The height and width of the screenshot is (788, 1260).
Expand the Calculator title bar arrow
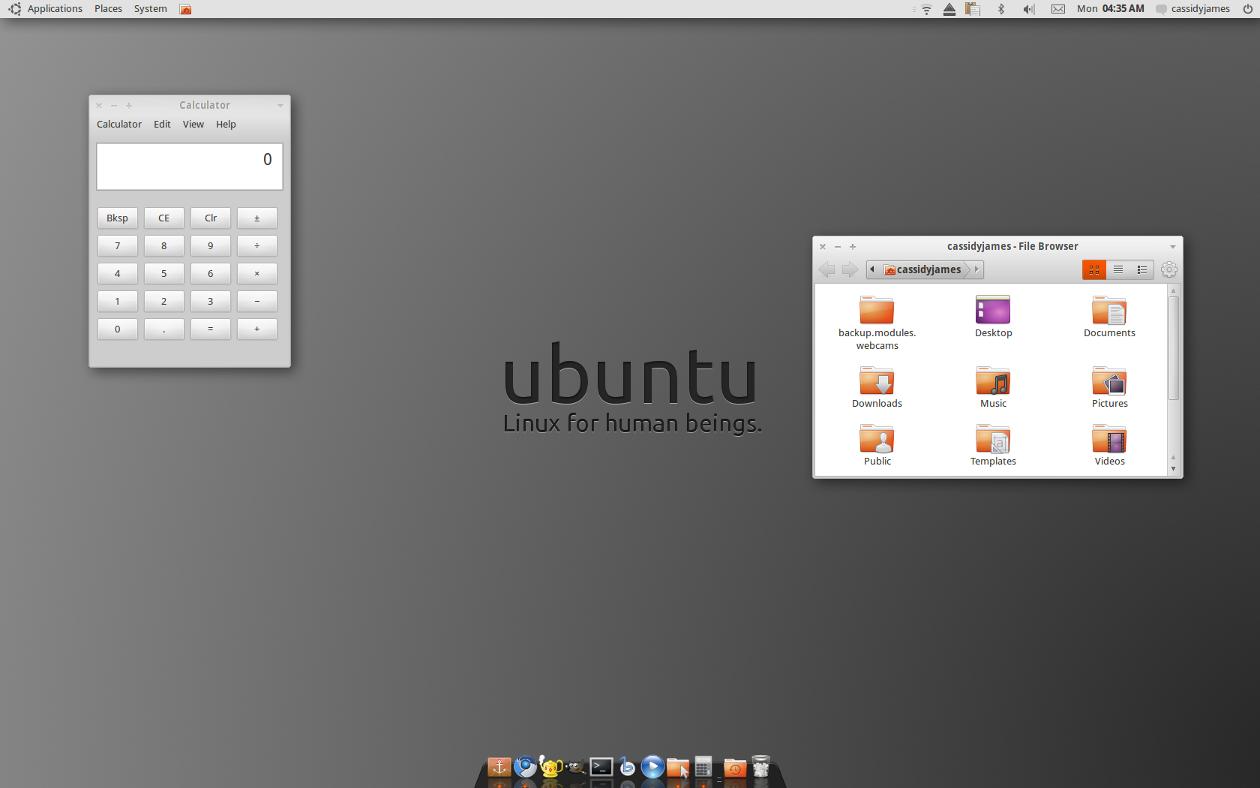280,105
